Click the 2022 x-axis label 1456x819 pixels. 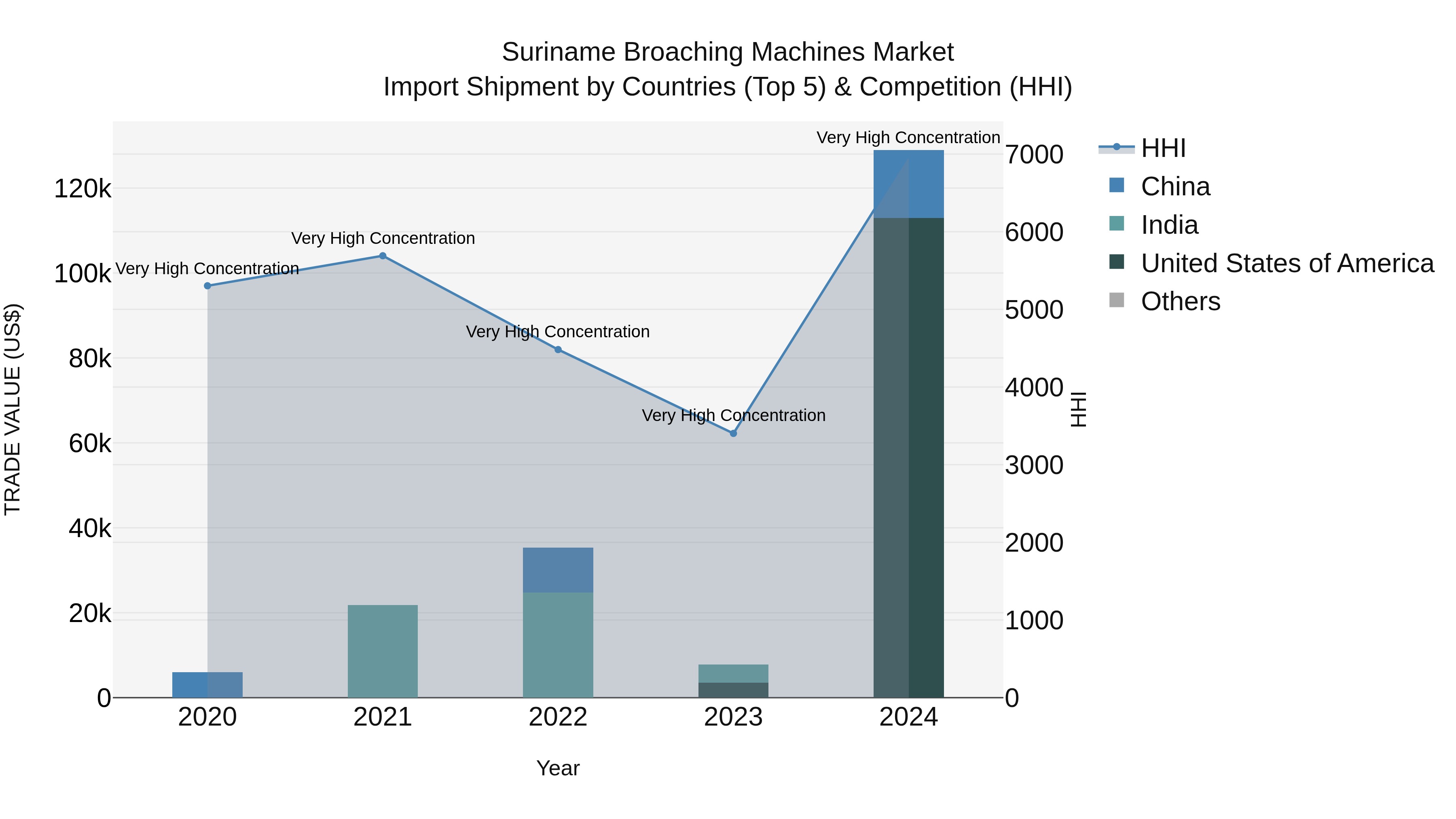tap(558, 717)
